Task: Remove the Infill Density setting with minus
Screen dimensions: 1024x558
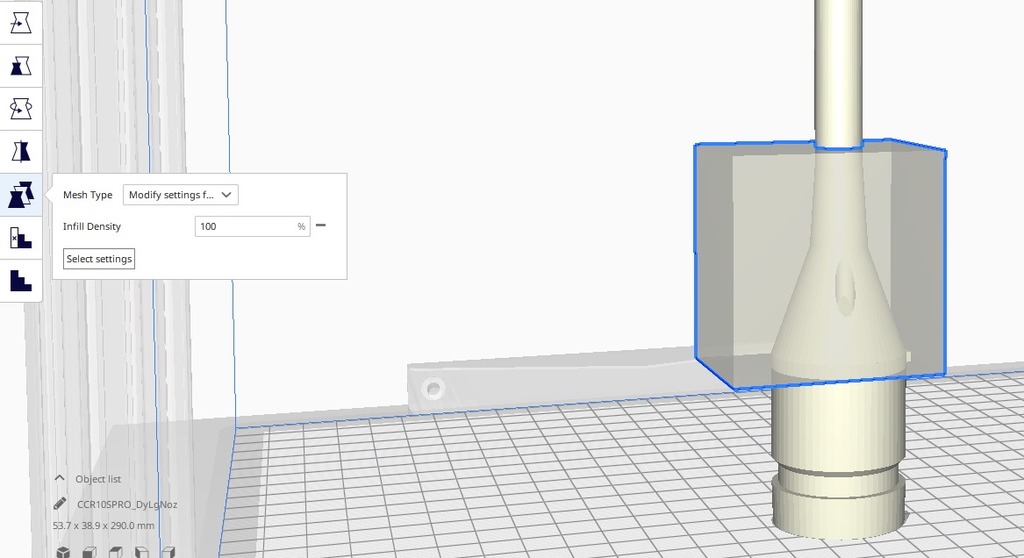Action: point(321,225)
